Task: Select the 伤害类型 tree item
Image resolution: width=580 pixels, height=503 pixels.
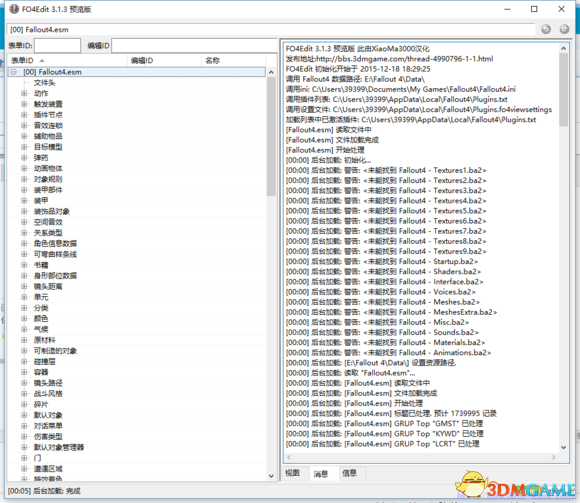Action: coord(48,436)
